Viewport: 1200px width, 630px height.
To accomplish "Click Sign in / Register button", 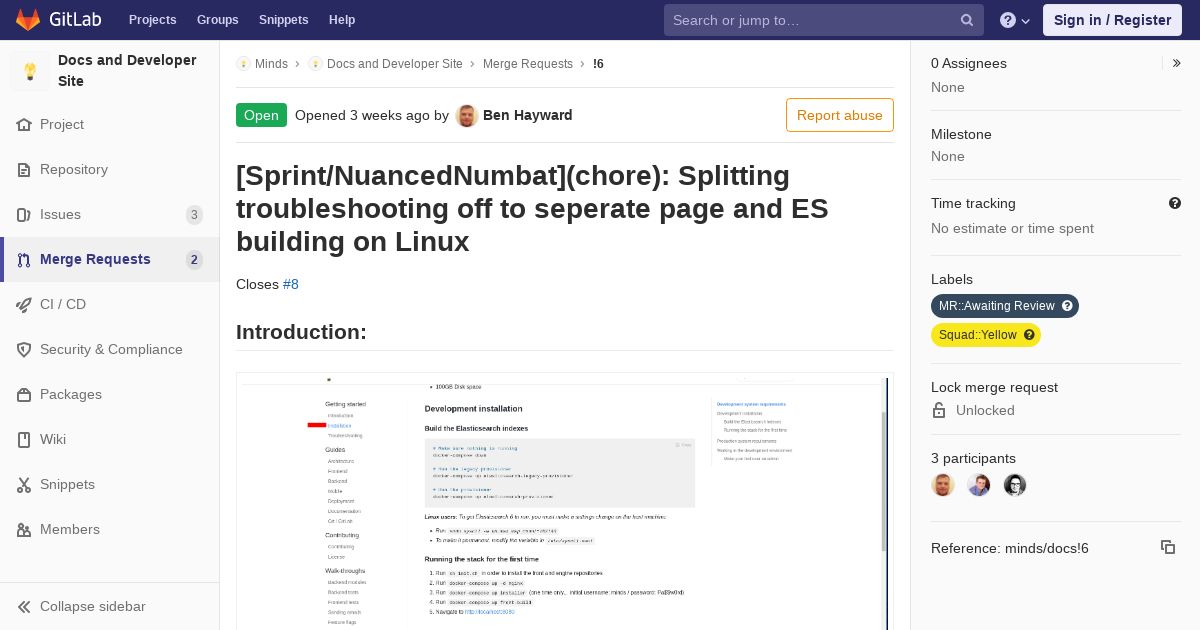I will point(1112,20).
